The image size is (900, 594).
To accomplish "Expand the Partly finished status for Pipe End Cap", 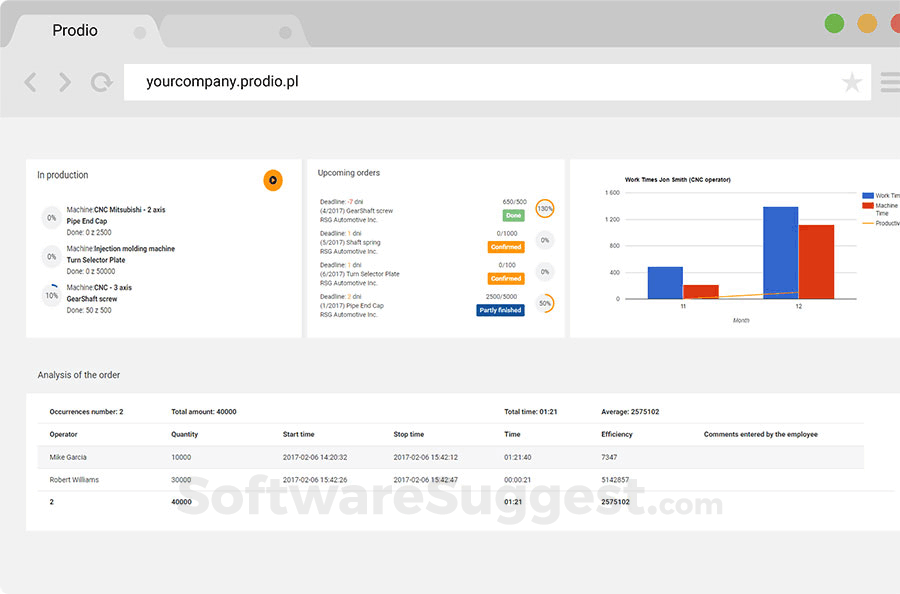I will coord(499,310).
